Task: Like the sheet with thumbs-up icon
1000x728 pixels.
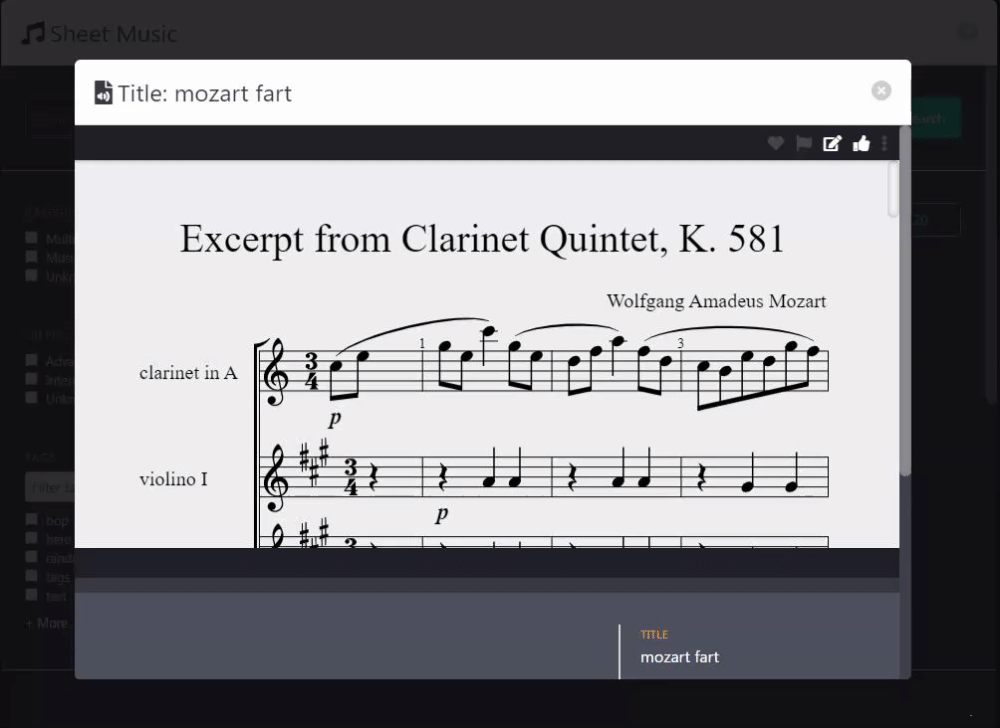Action: coord(861,143)
